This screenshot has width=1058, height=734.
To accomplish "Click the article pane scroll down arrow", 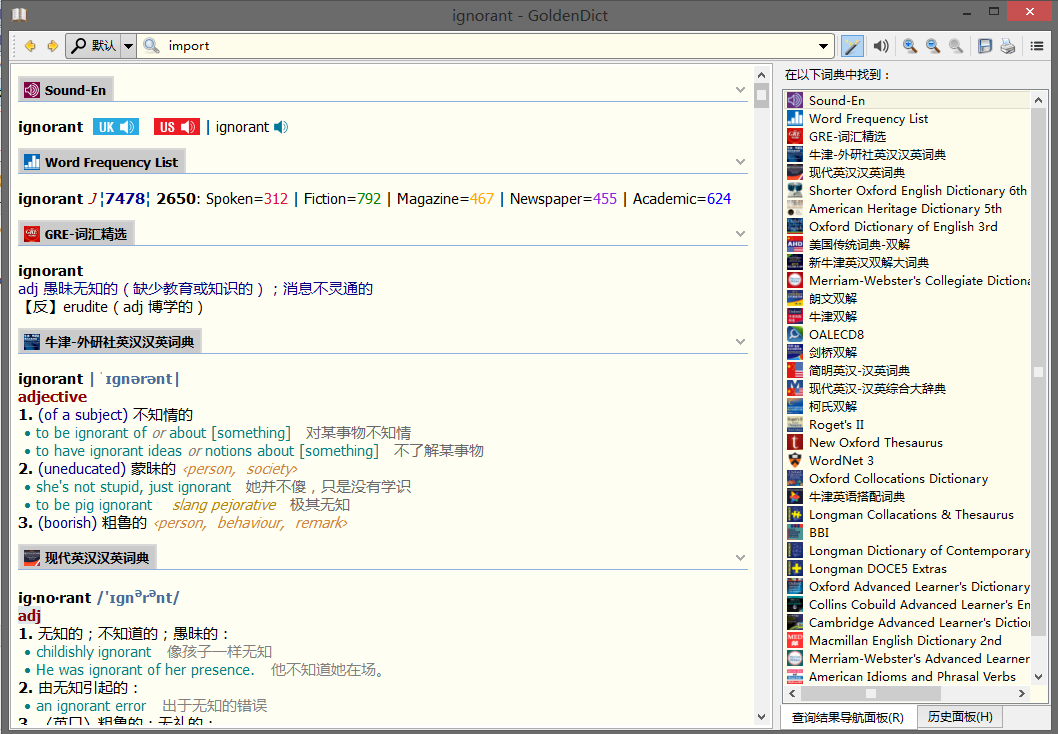I will click(761, 717).
